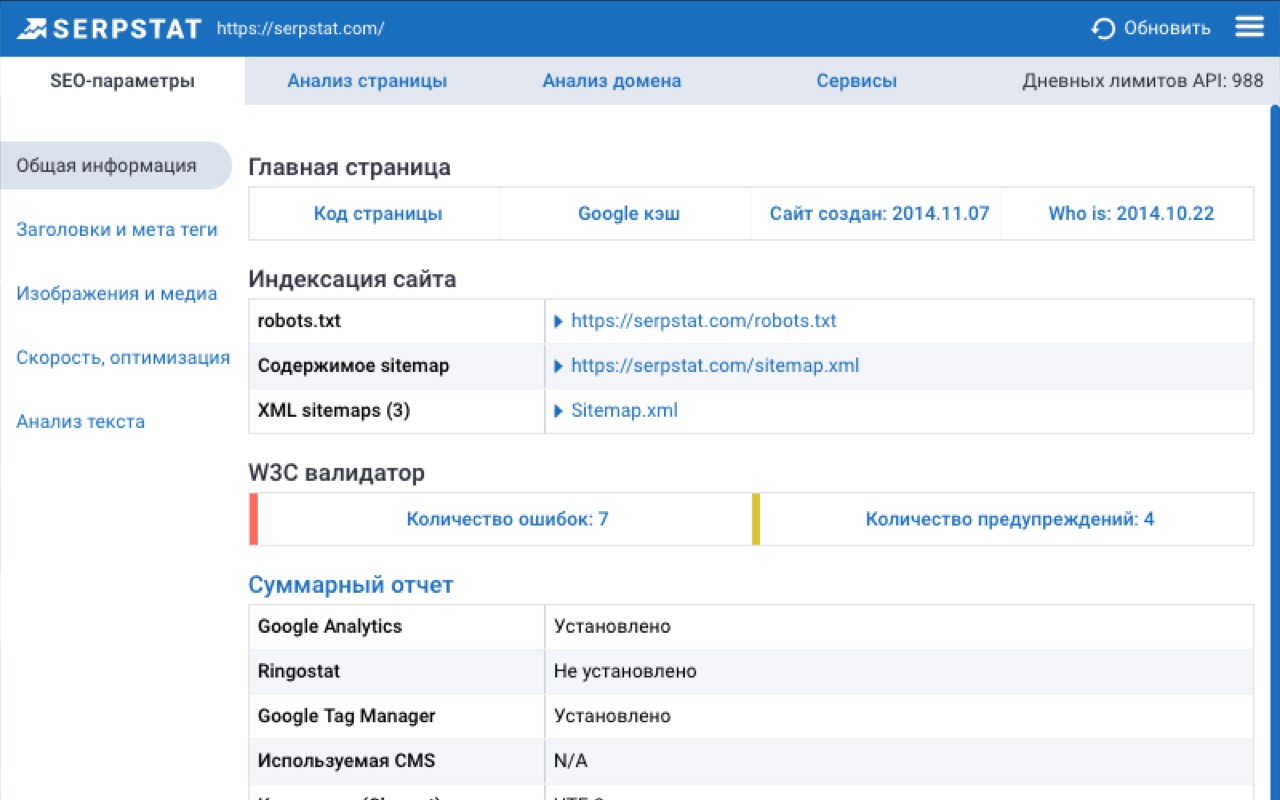
Task: Open W3C errors count link
Action: pyautogui.click(x=507, y=520)
